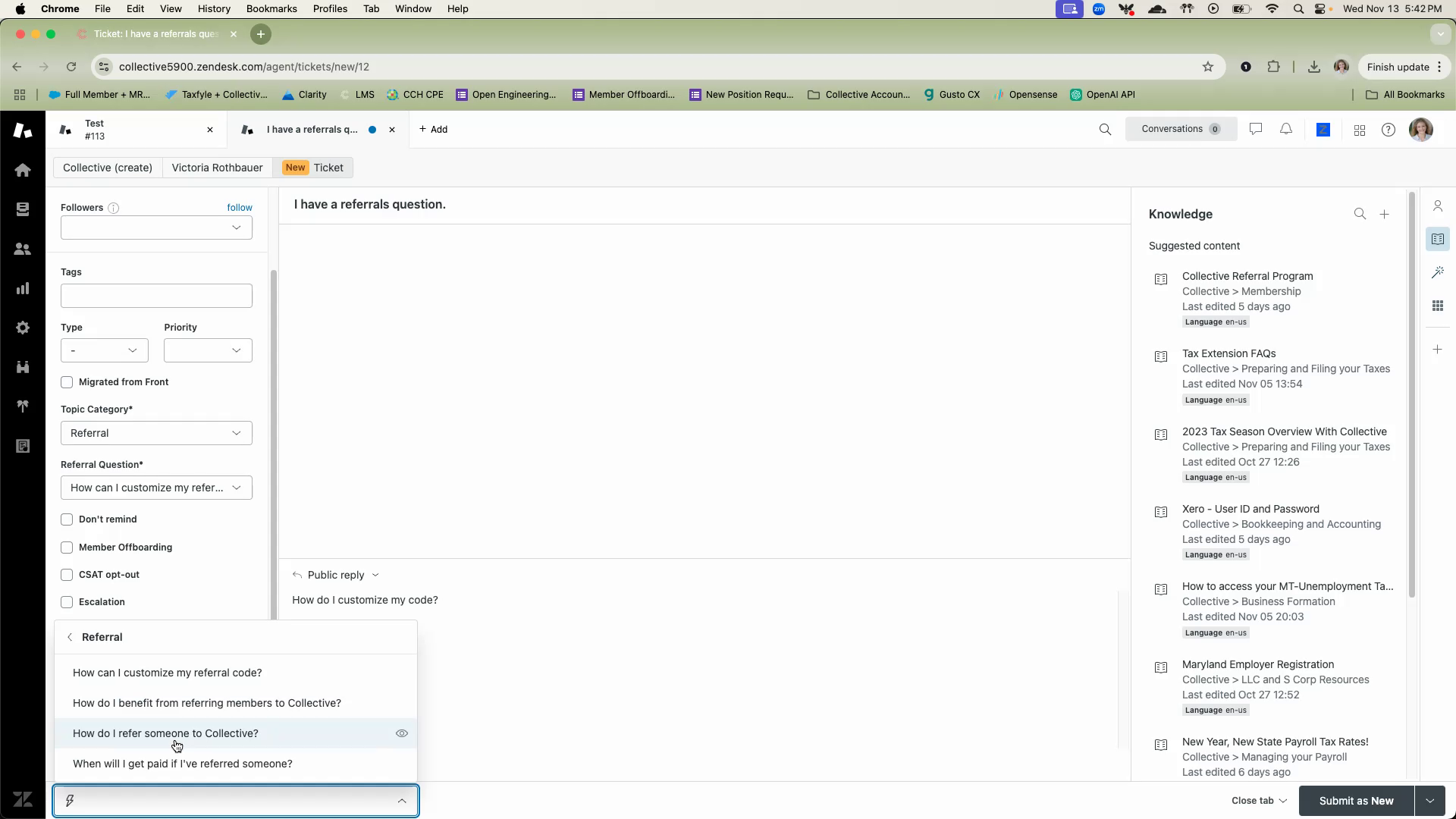Open the Customers icon in left sidebar
This screenshot has width=1456, height=819.
(x=23, y=249)
